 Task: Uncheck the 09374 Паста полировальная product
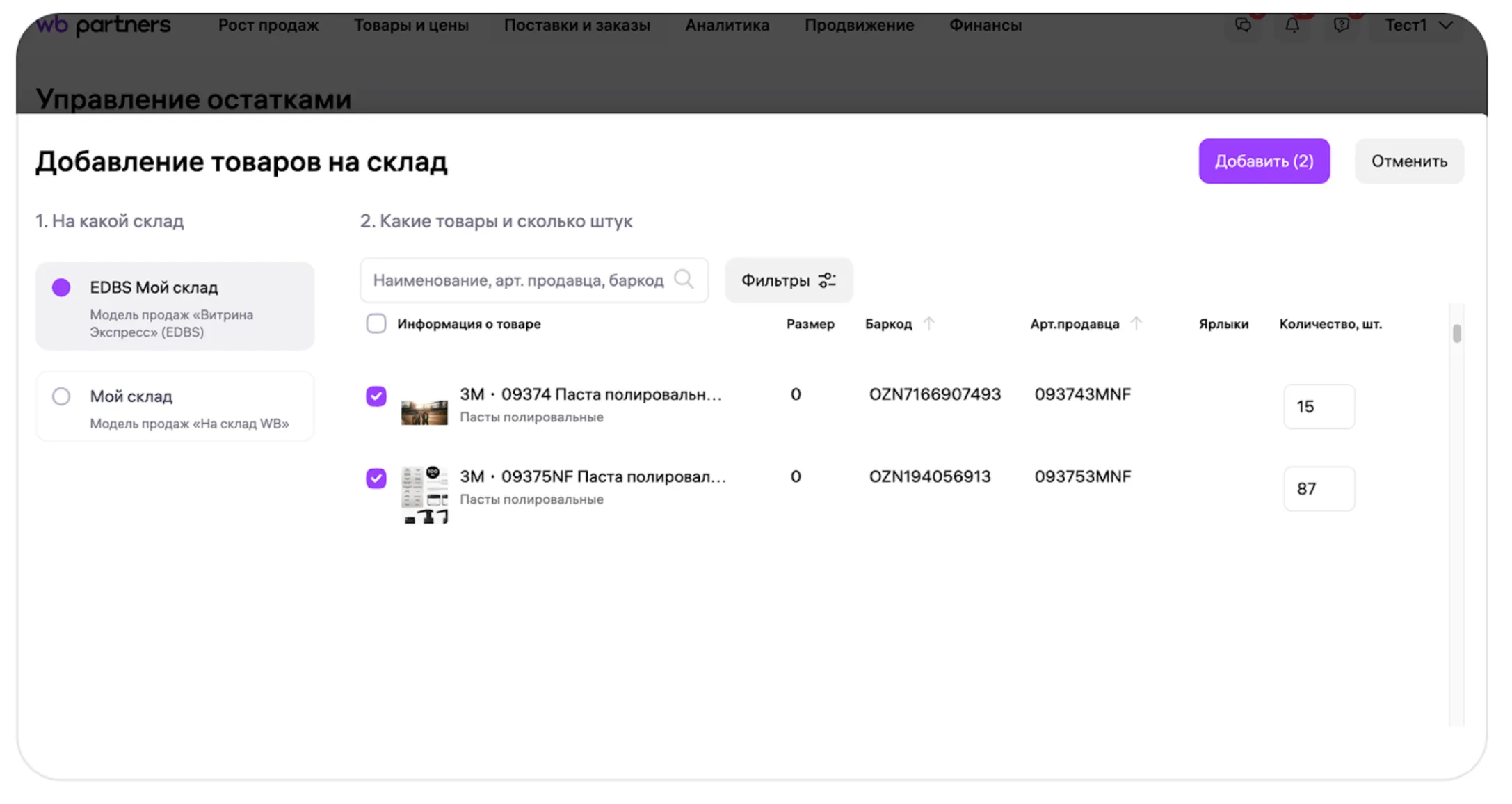(376, 396)
